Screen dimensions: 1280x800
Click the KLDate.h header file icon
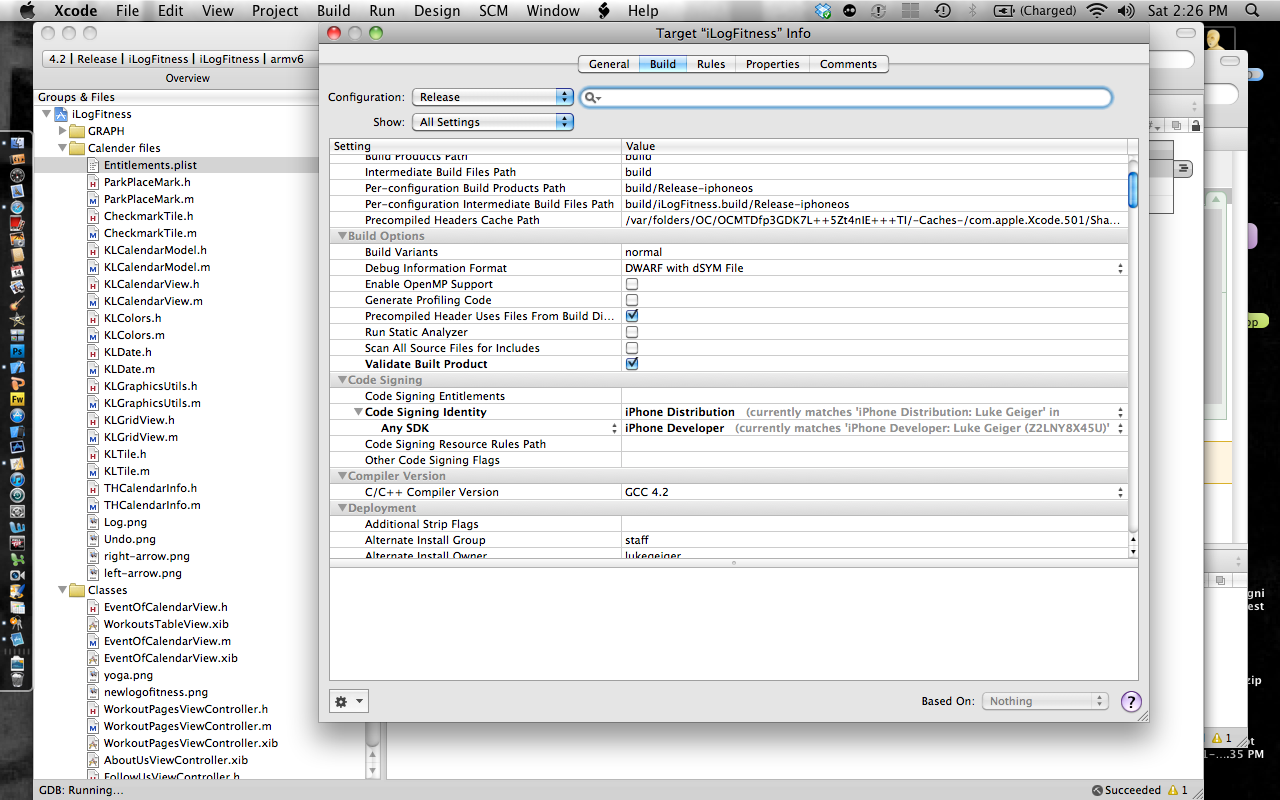pos(93,352)
